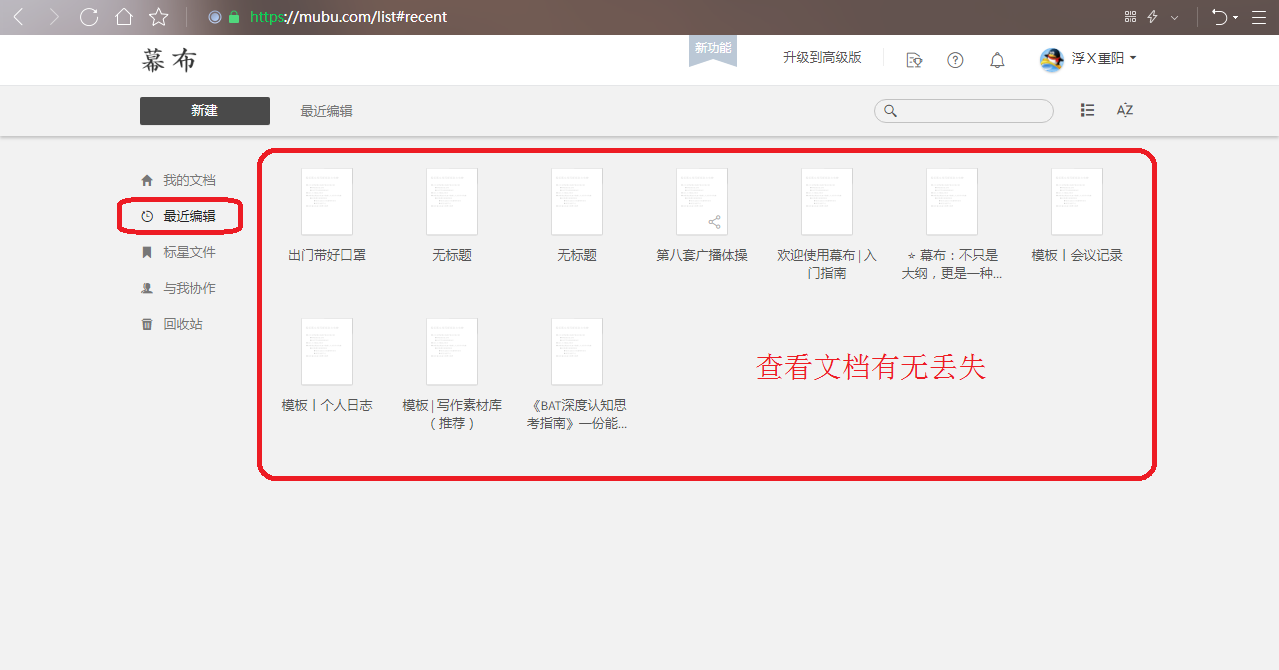
Task: Open the gift/promotion icon next to help
Action: pos(913,60)
